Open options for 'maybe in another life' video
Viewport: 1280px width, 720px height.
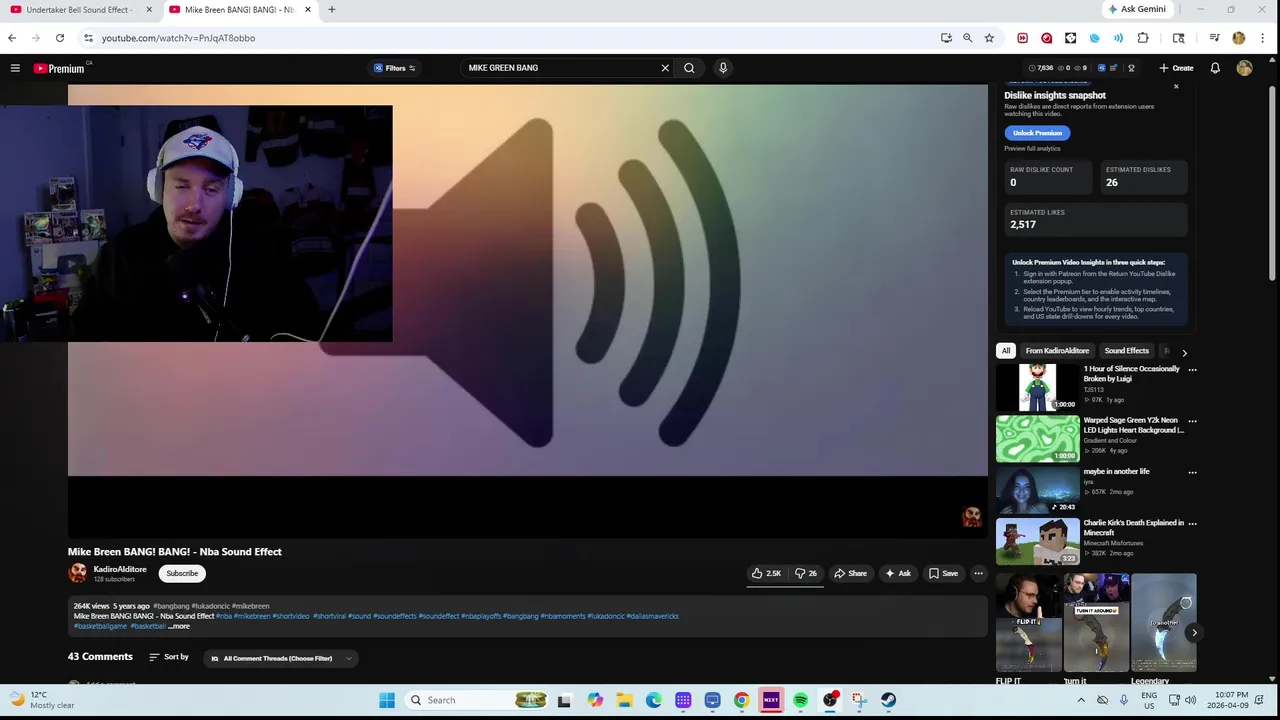coord(1192,472)
